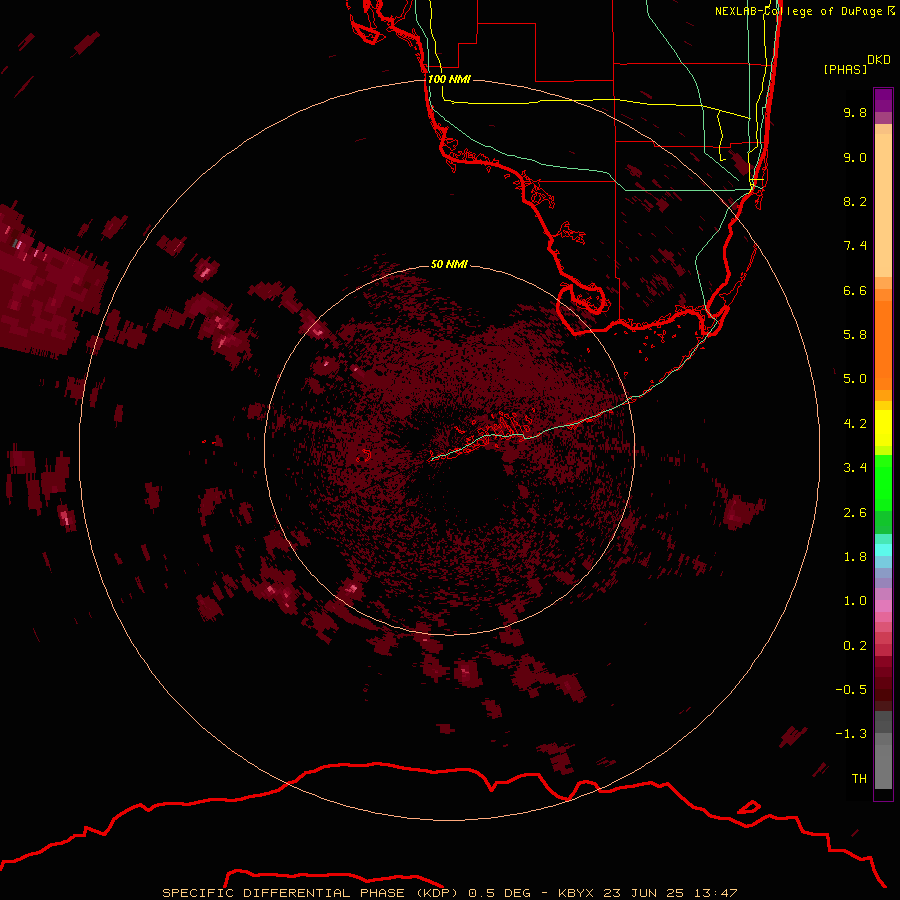Click the 5.0 scale label

[x=855, y=379]
